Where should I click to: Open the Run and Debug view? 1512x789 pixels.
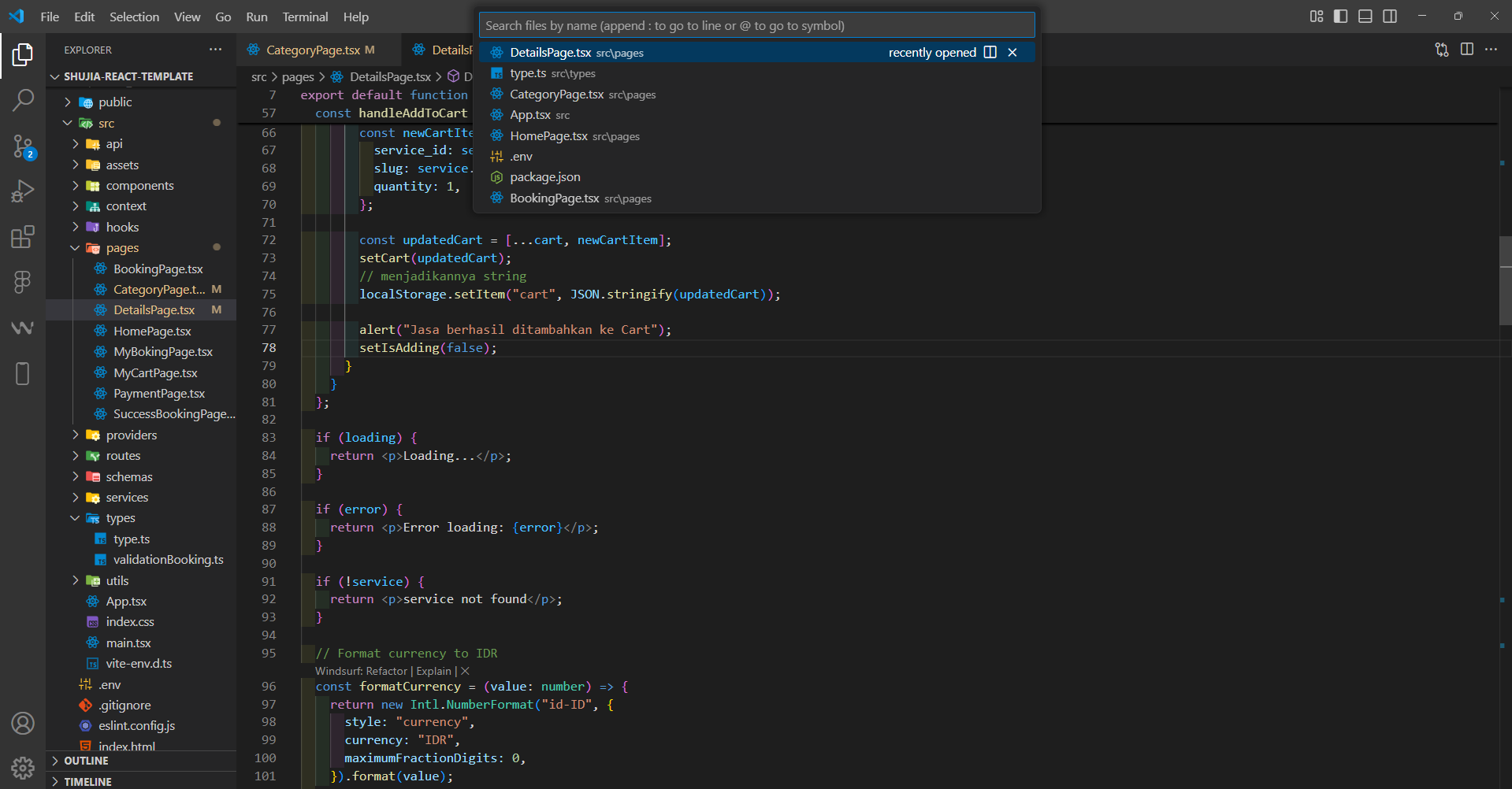click(x=23, y=191)
